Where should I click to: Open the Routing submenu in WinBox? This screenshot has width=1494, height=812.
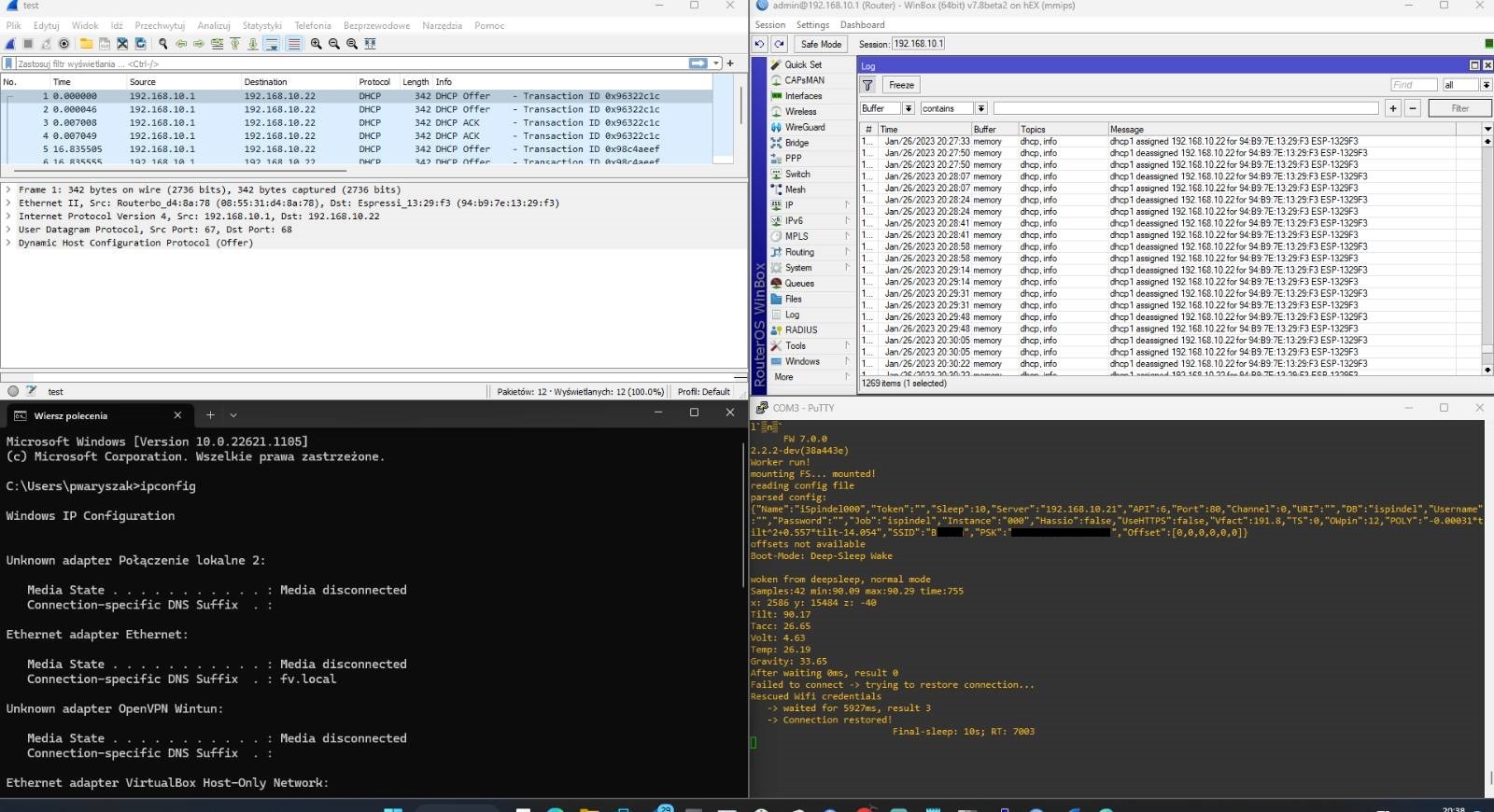[x=809, y=252]
